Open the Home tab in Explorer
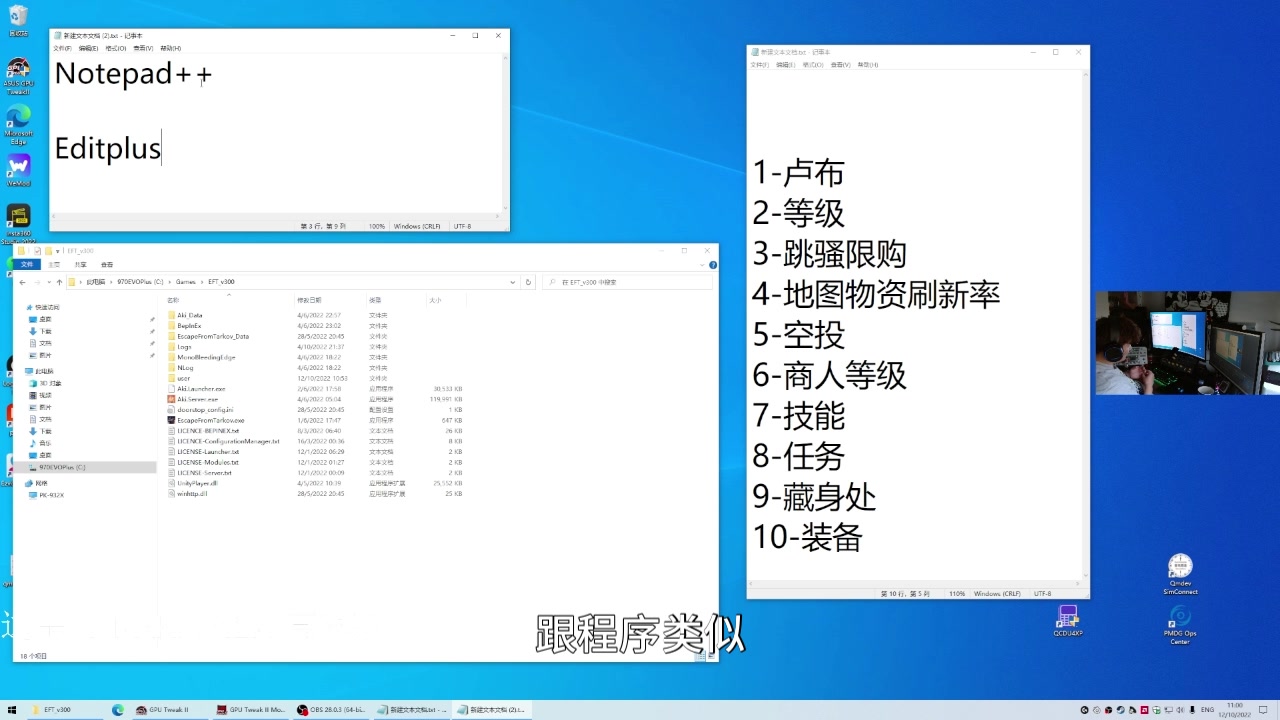1280x720 pixels. [x=54, y=265]
